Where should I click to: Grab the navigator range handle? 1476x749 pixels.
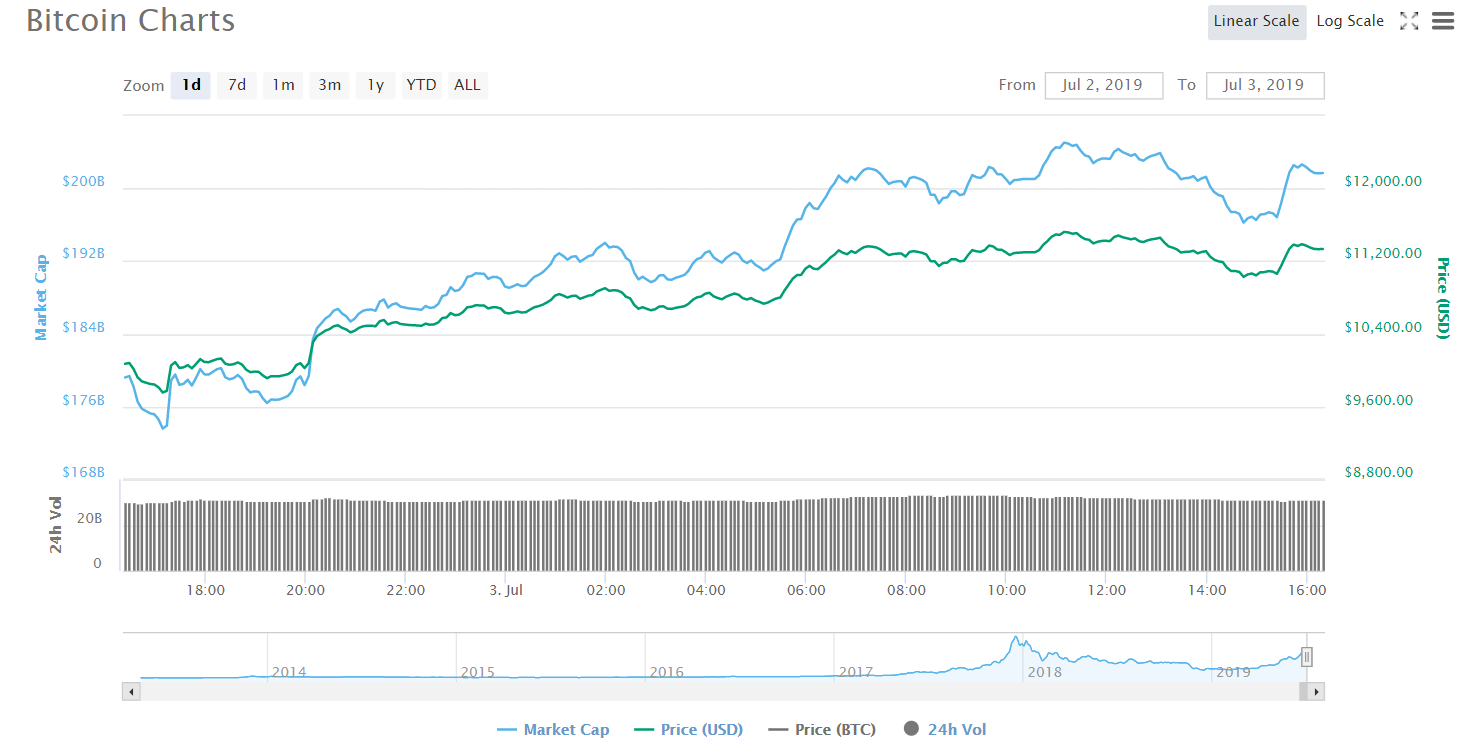click(x=1306, y=657)
